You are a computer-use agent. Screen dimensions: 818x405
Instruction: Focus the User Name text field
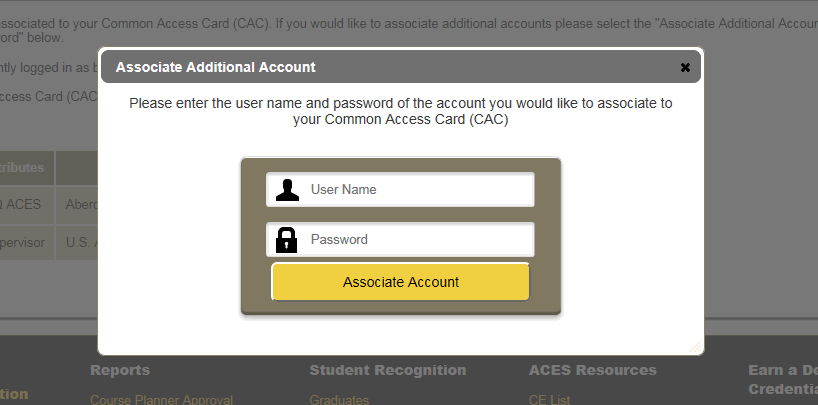(x=400, y=189)
